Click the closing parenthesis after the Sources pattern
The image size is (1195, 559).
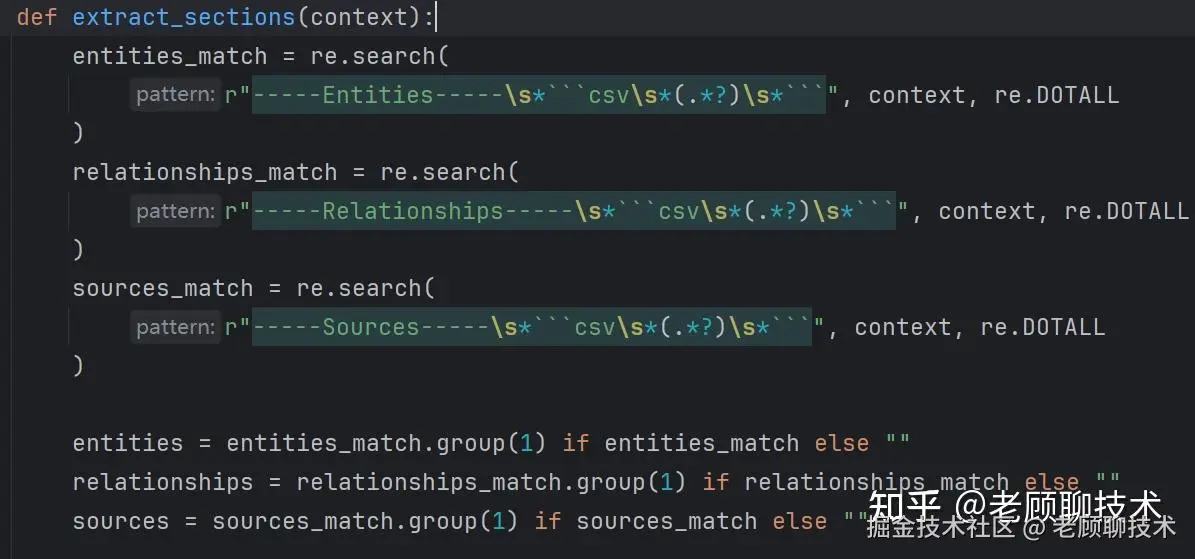point(78,366)
